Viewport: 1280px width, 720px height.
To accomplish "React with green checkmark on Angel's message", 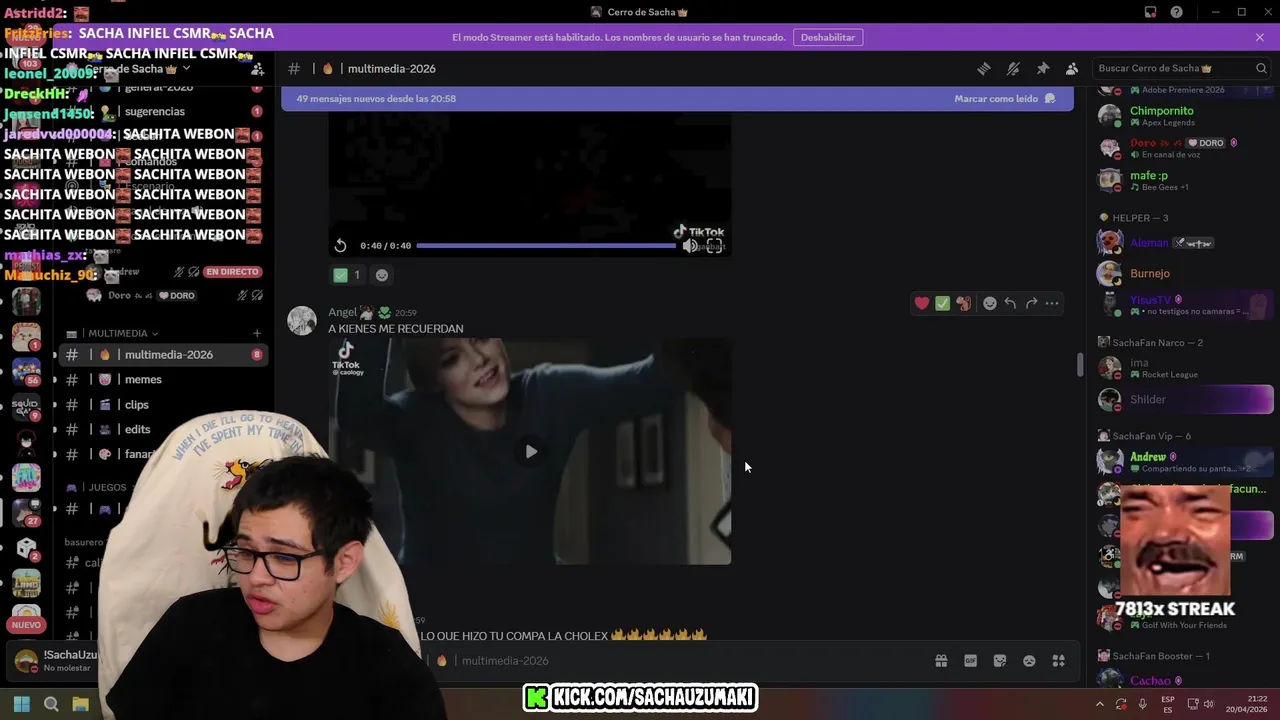I will coord(942,303).
